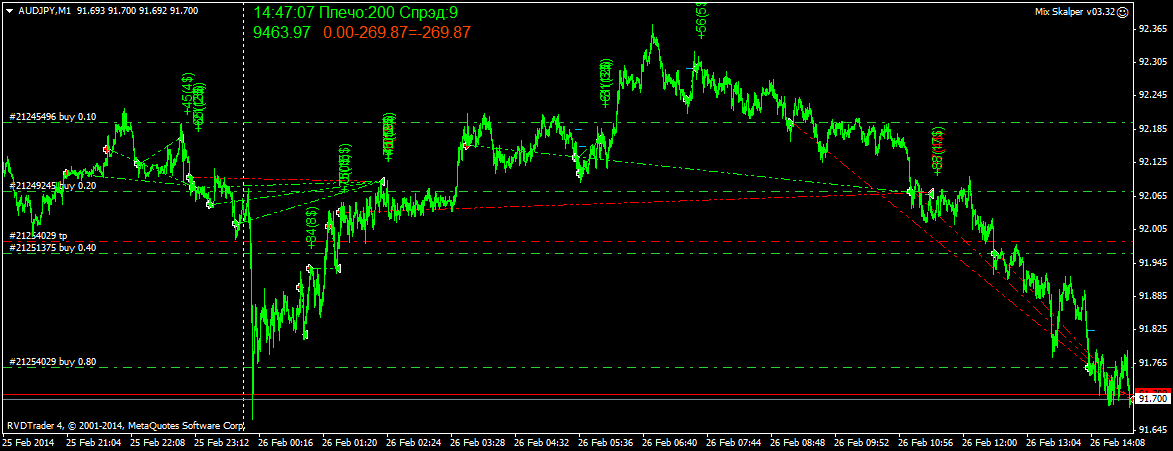
Task: Click the balance value 9463.97
Action: [281, 33]
